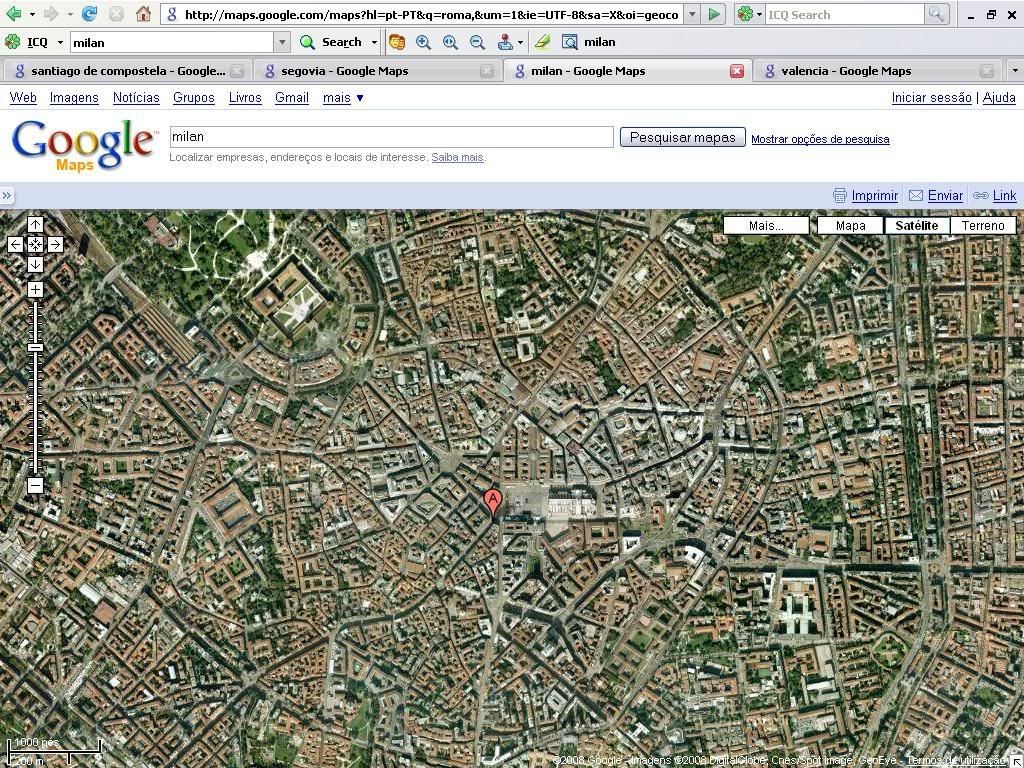Click the map zoom slider handle
The image size is (1024, 768).
pos(35,347)
